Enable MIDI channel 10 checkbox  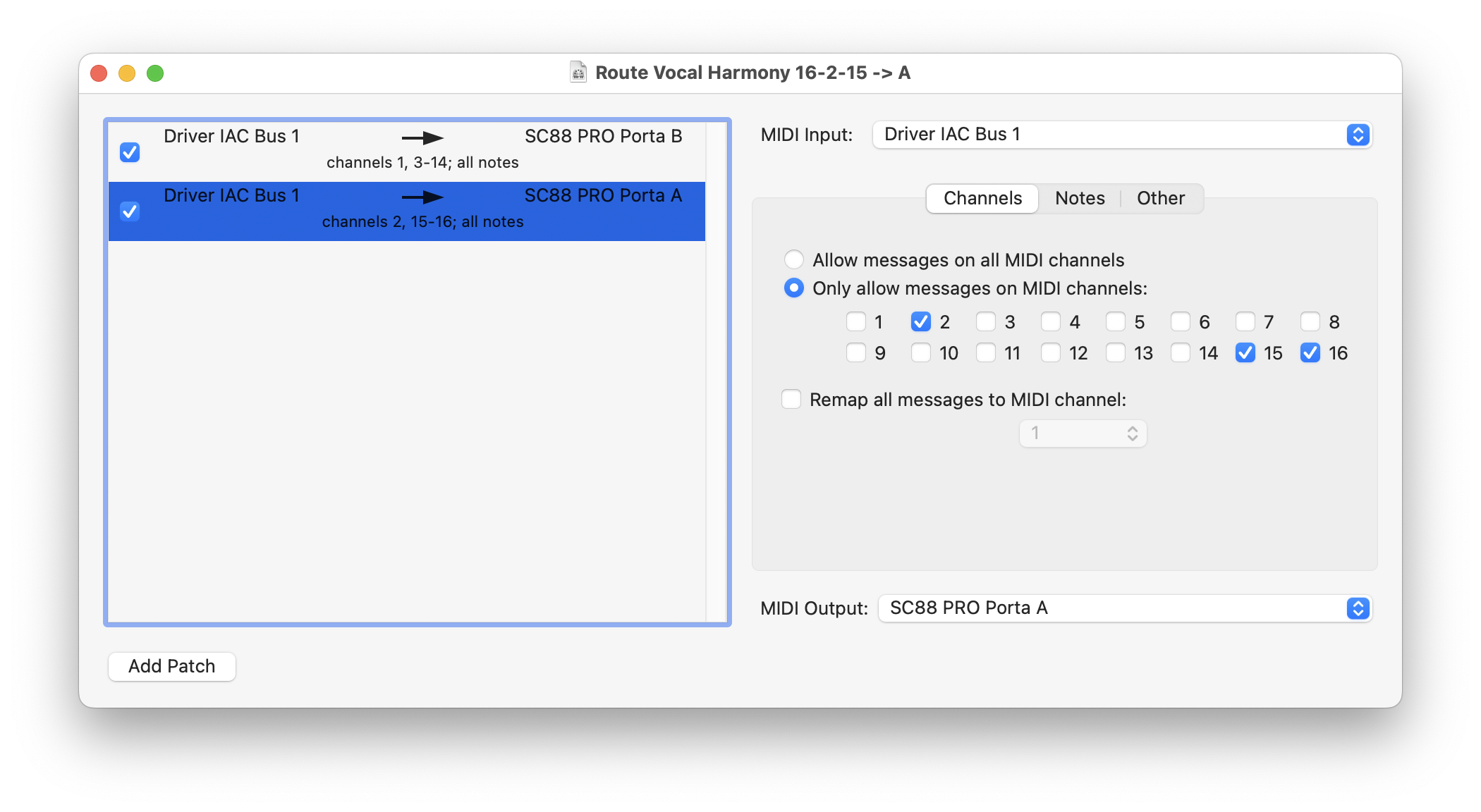pos(921,353)
